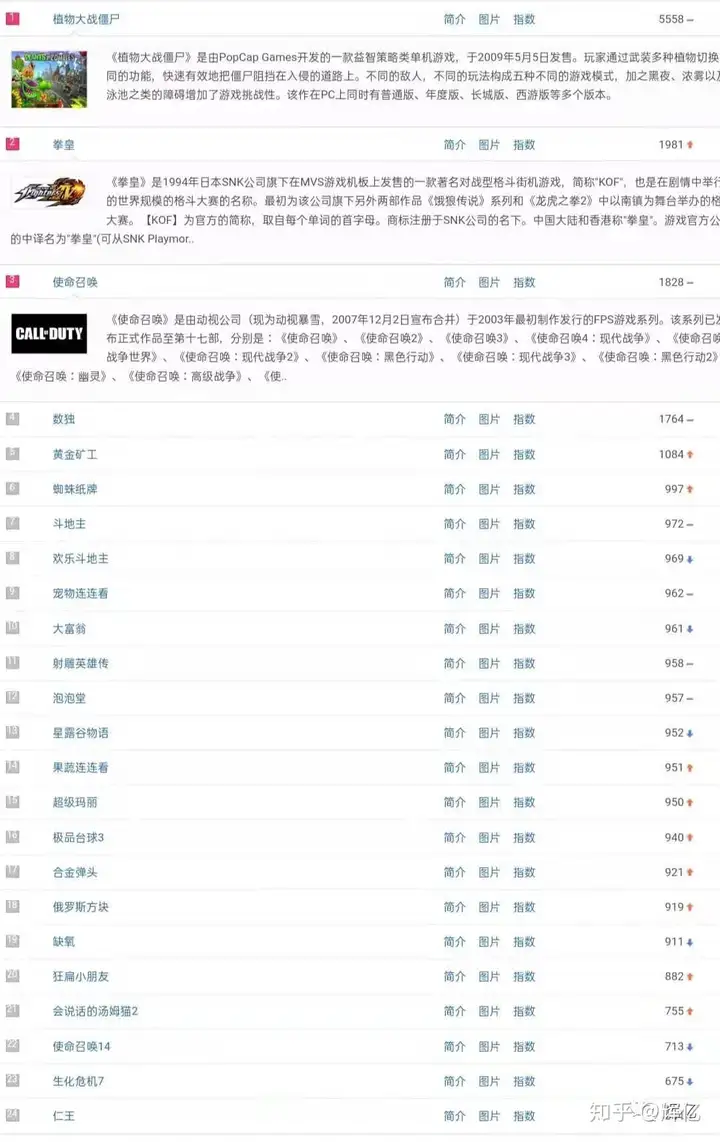Click the up arrow next to 1084
Viewport: 720px width, 1142px height.
(690, 454)
